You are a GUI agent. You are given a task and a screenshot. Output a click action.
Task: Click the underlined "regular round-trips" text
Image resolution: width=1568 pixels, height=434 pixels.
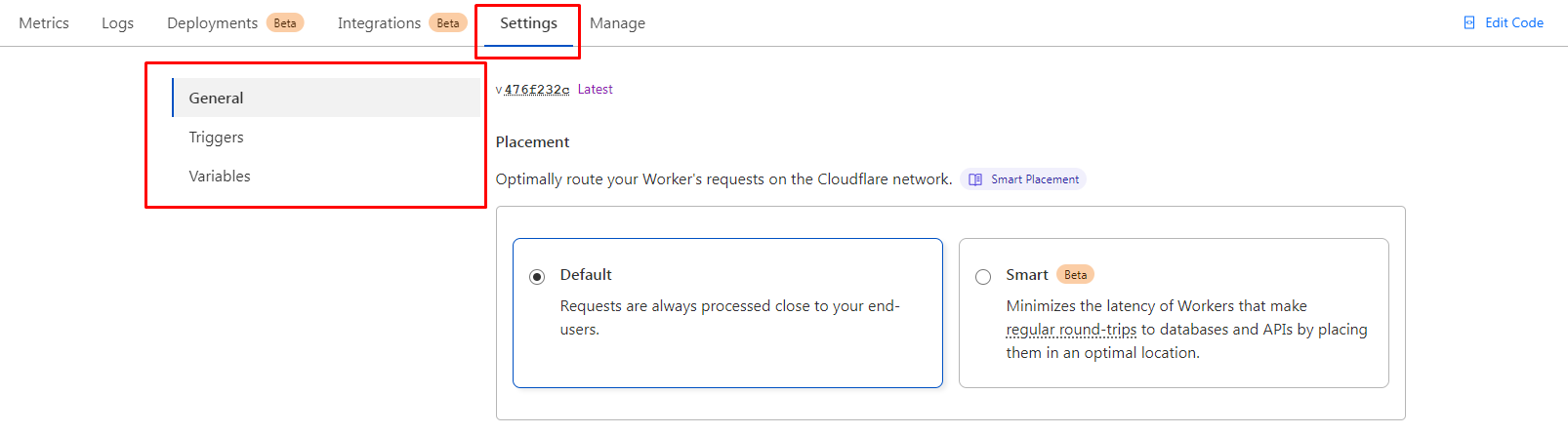coord(1071,330)
